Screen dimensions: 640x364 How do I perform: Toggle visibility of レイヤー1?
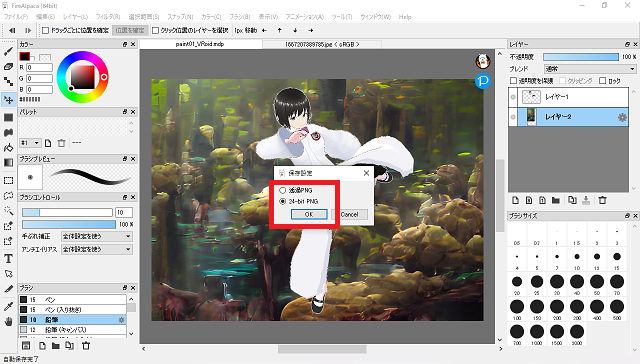pyautogui.click(x=513, y=97)
